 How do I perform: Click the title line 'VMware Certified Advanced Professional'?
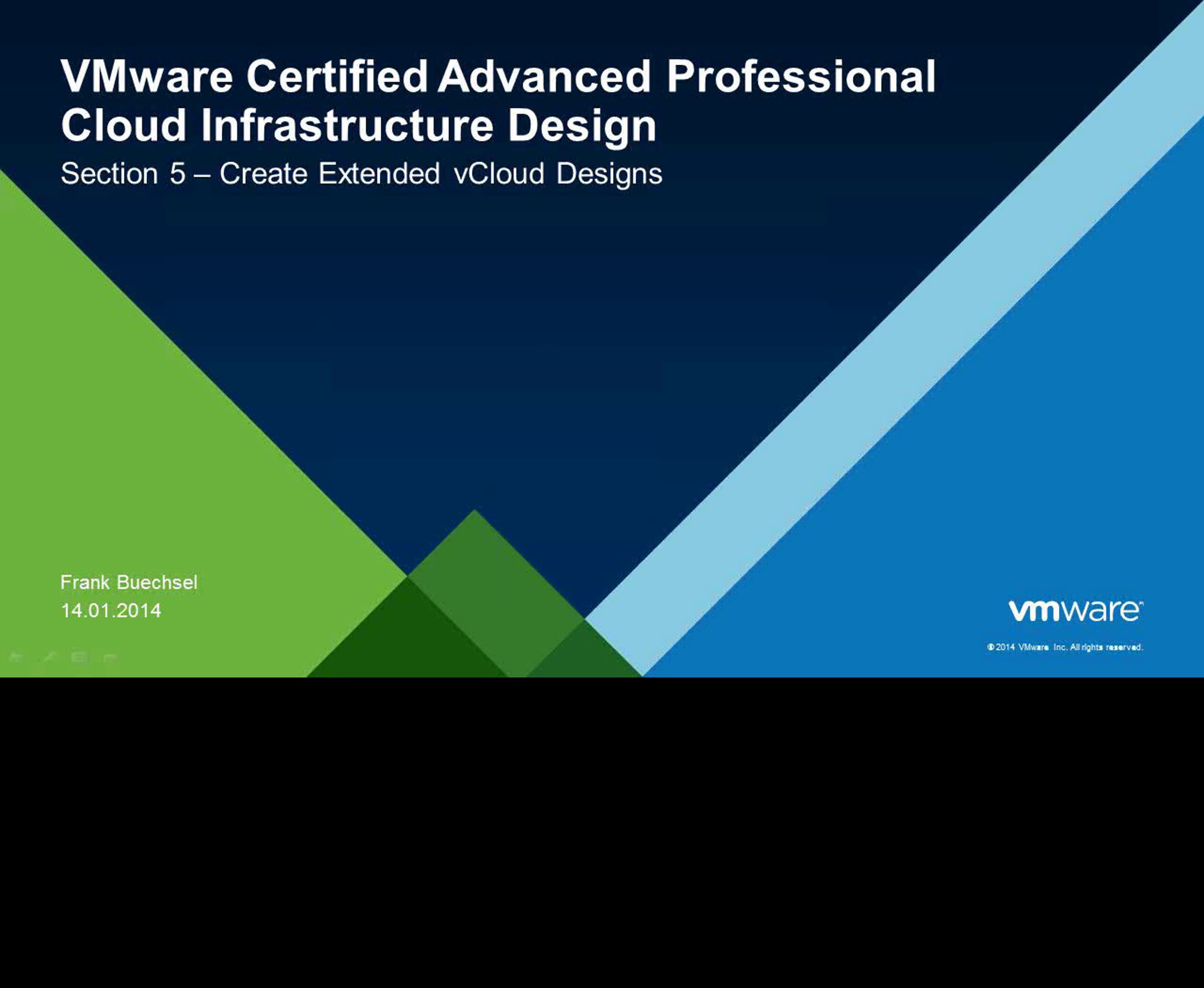click(x=498, y=76)
